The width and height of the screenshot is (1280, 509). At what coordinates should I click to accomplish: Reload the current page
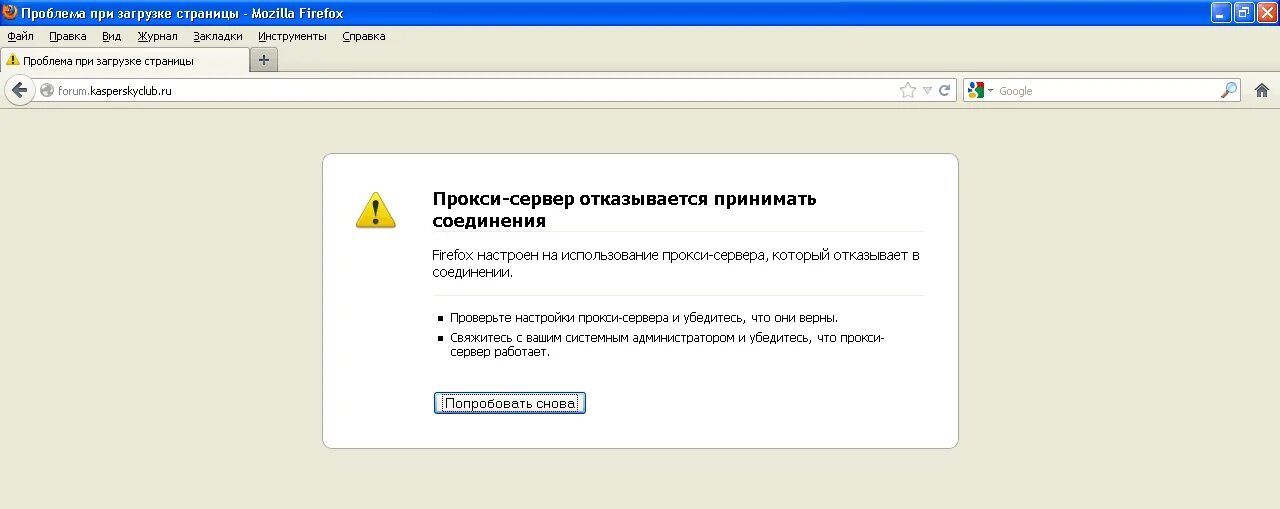[x=944, y=90]
